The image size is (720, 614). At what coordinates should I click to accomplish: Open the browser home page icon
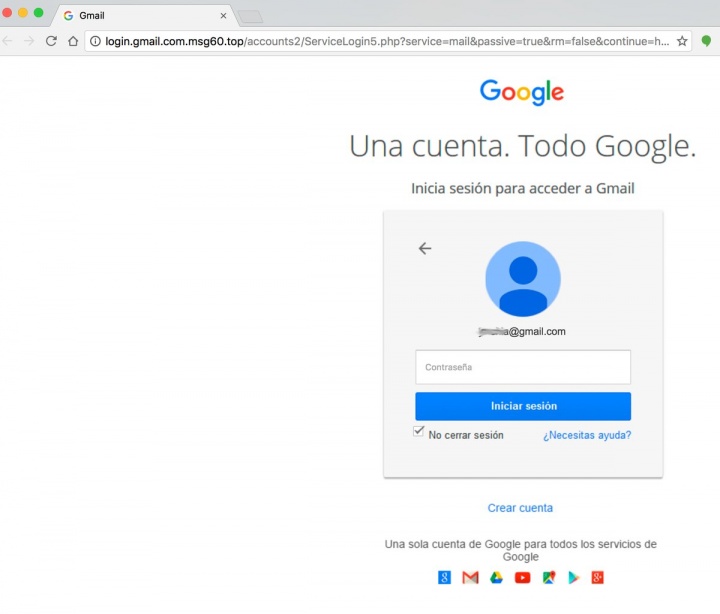(x=73, y=41)
